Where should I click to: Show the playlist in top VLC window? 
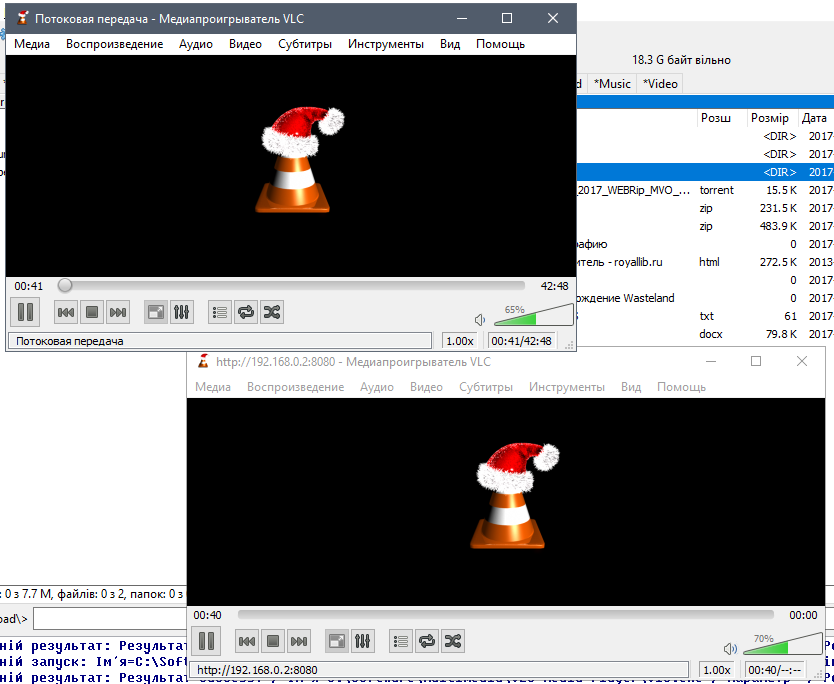220,312
